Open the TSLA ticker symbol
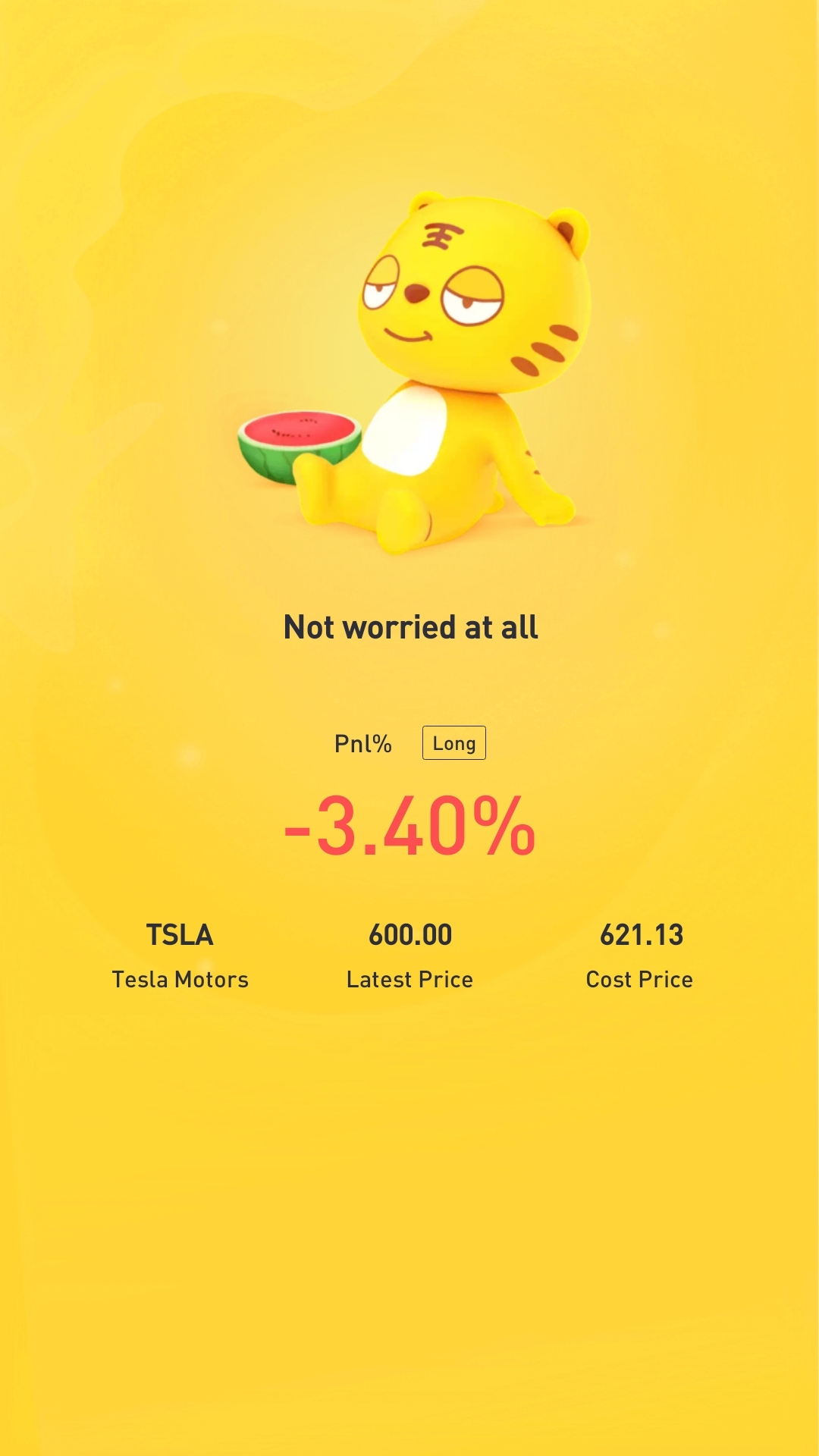 click(180, 935)
